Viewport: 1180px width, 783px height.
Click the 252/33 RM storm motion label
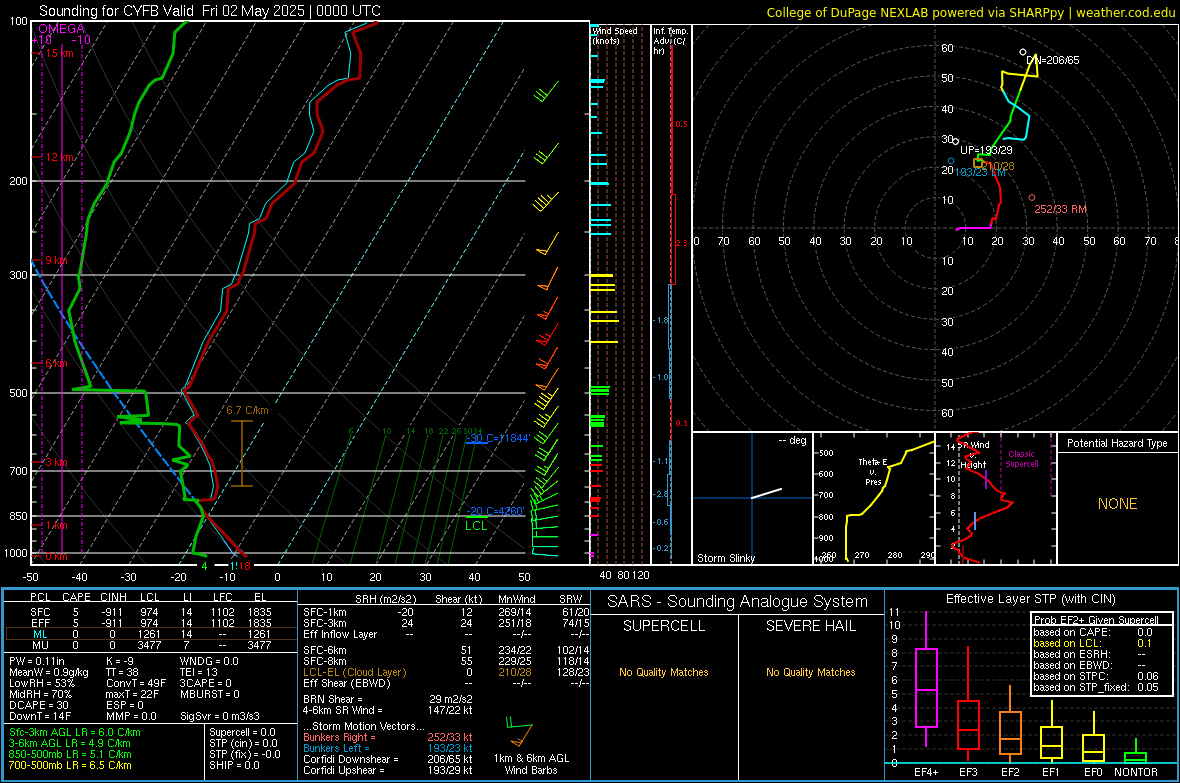(x=1060, y=209)
